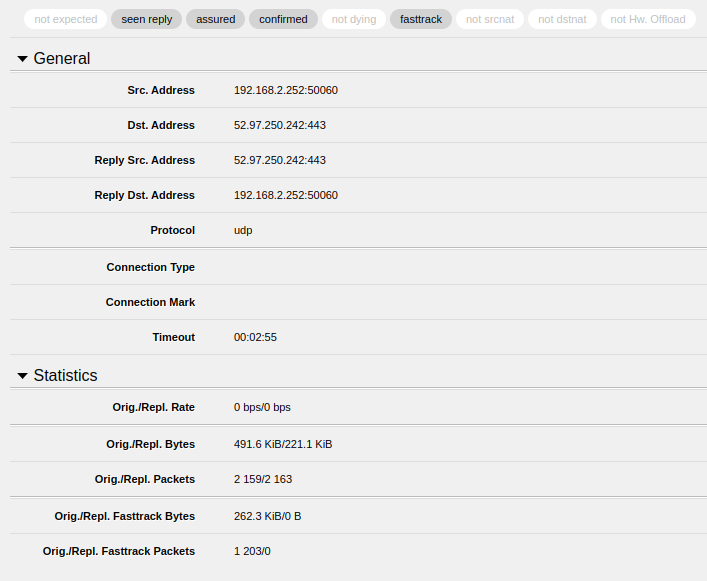Click the 'assured' status pill
The width and height of the screenshot is (707, 581).
216,19
